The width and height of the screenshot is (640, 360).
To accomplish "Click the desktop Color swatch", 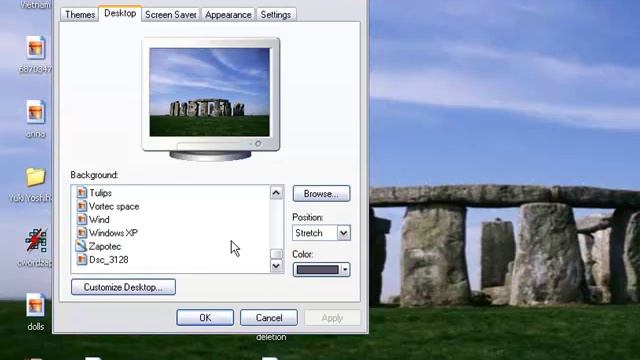I will point(318,269).
